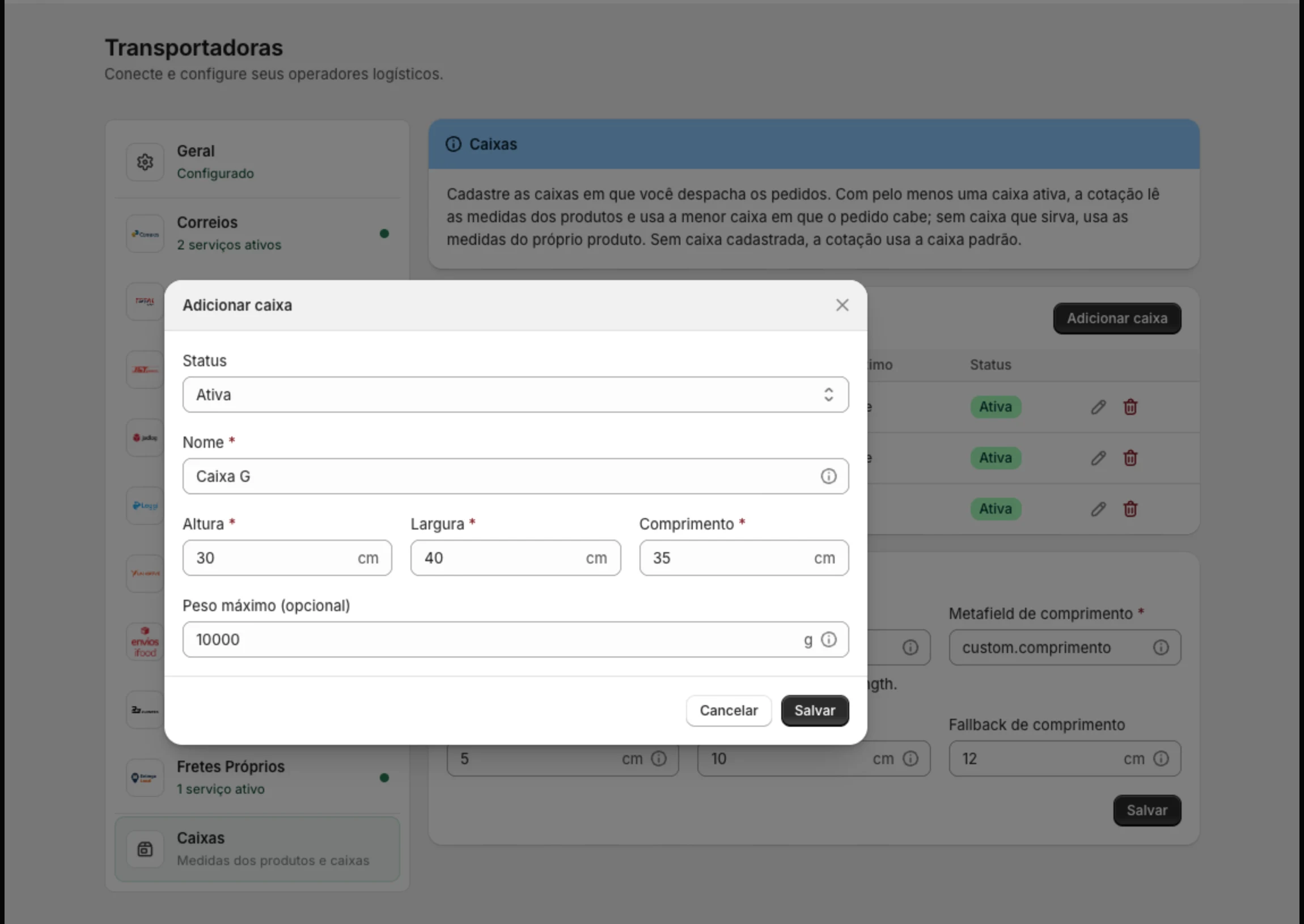
Task: Select Fretes Próprios in the sidebar
Action: [257, 777]
